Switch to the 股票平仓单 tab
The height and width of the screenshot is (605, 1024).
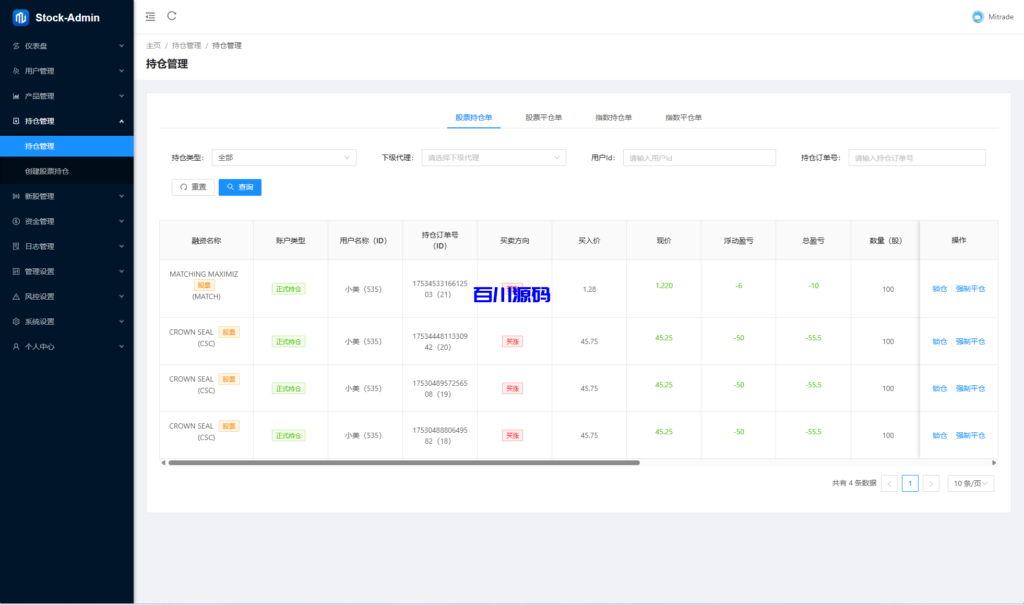[543, 117]
